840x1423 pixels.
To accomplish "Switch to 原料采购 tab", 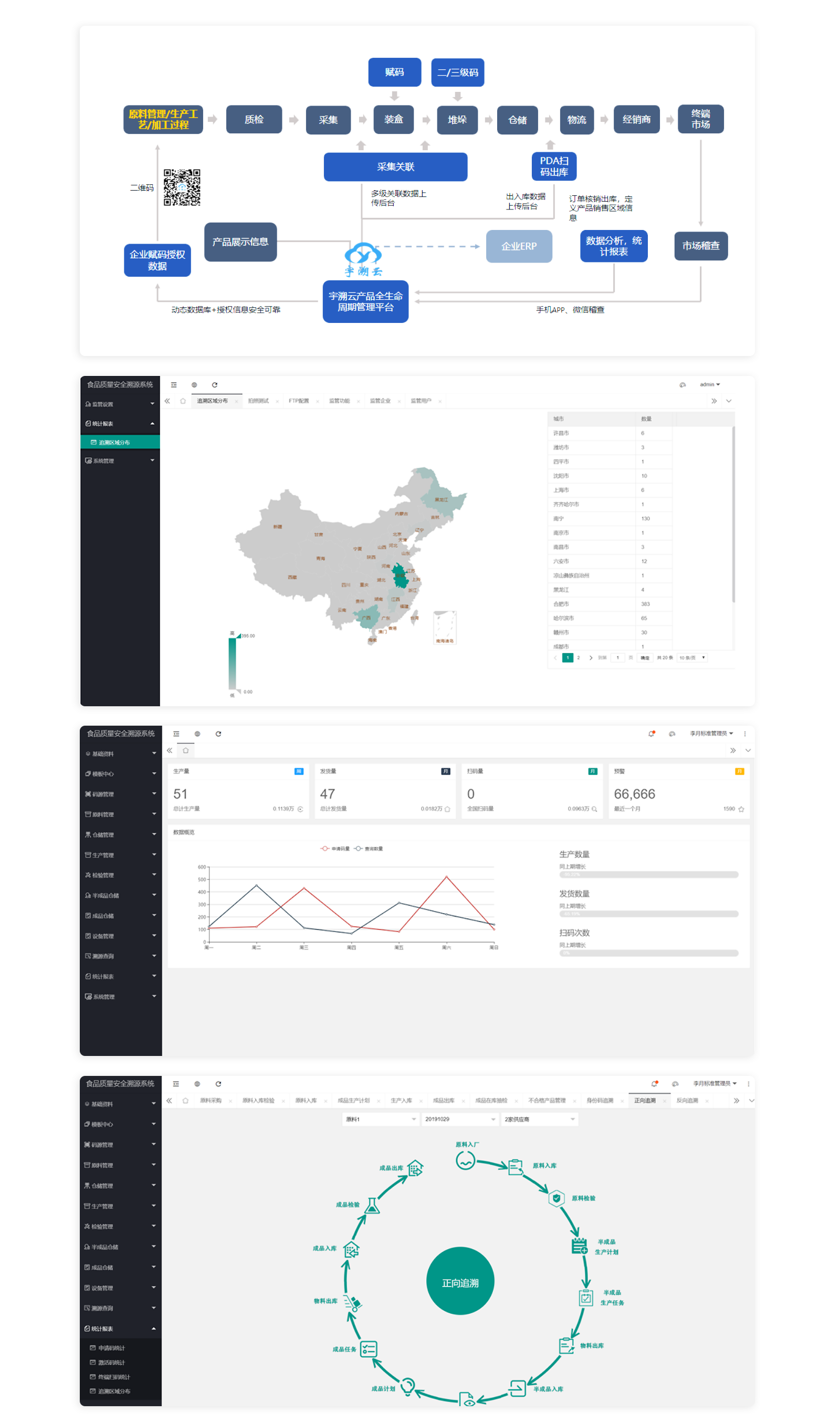I will tap(211, 1101).
